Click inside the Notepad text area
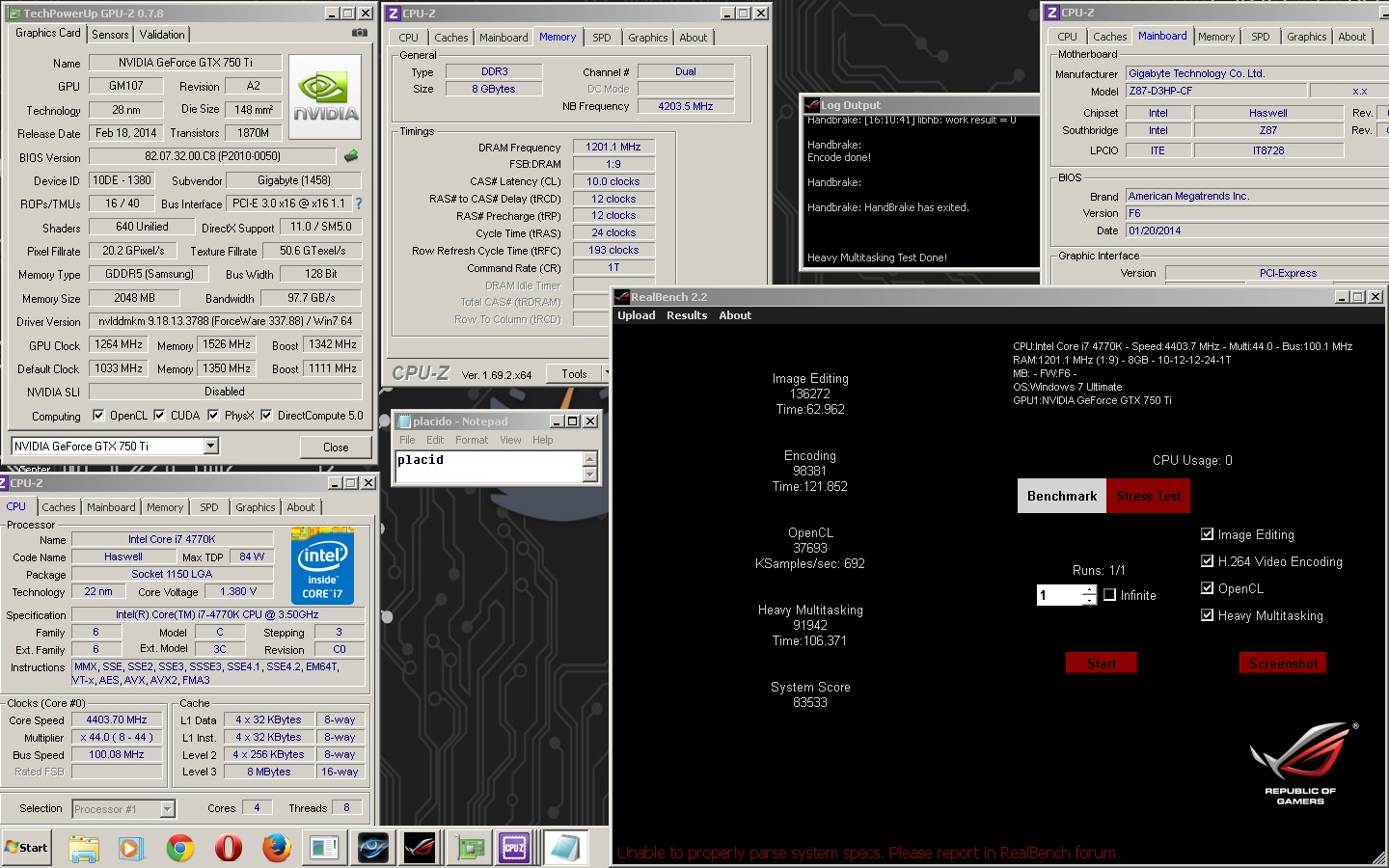 tap(489, 467)
